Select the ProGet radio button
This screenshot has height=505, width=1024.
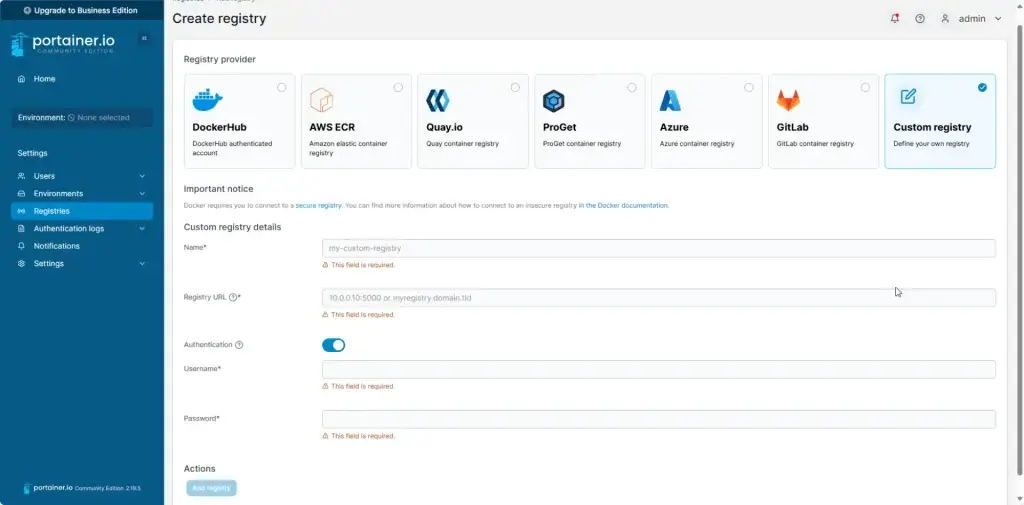point(632,88)
